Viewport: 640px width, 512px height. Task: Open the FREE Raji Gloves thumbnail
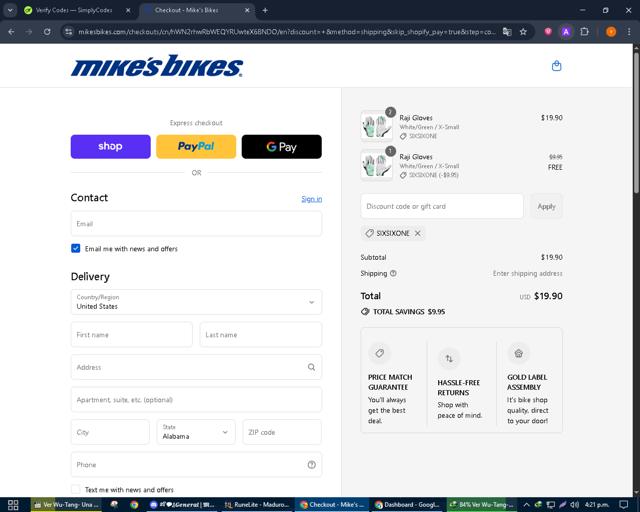click(x=376, y=165)
